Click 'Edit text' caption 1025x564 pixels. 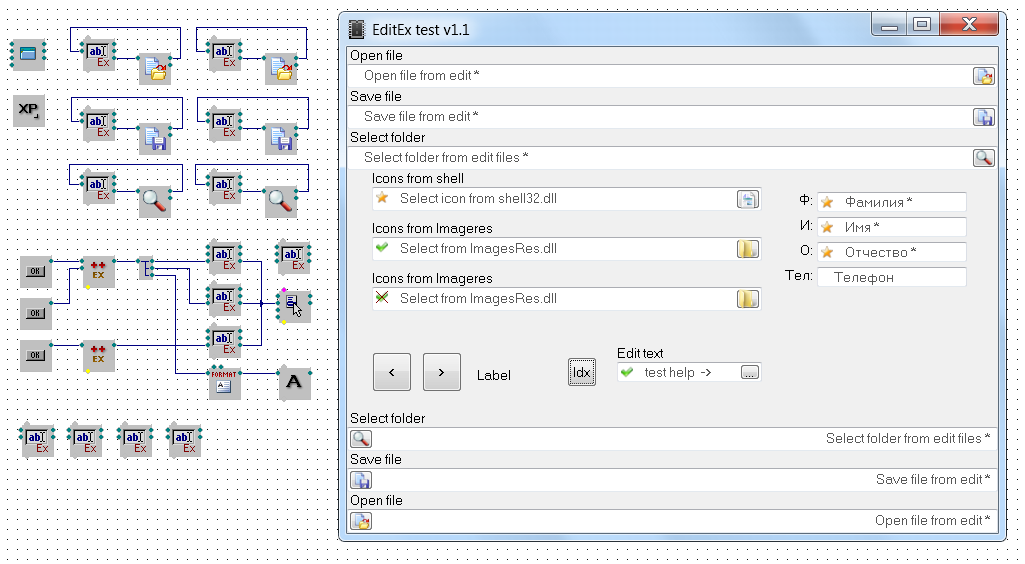pyautogui.click(x=640, y=354)
